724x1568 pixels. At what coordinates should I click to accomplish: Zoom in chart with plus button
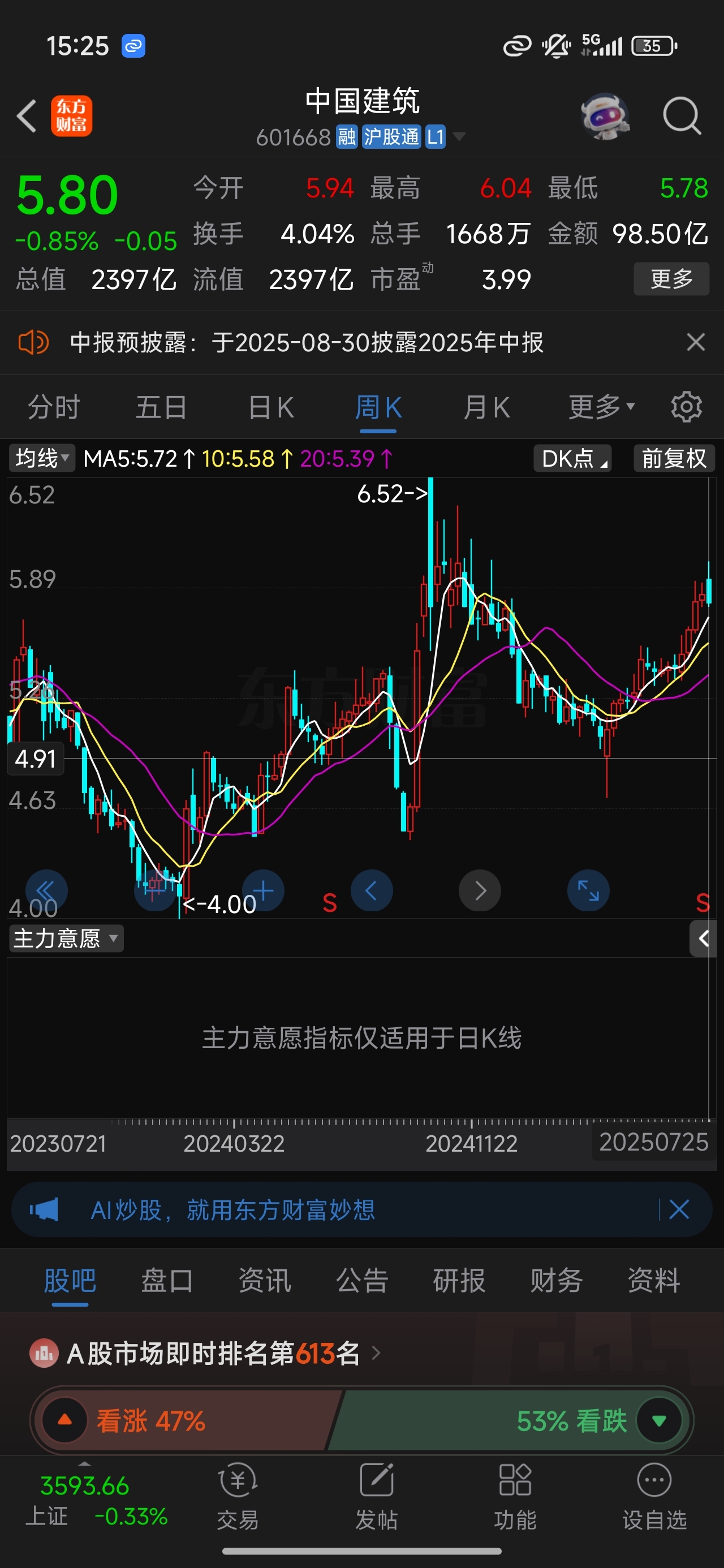(x=263, y=890)
